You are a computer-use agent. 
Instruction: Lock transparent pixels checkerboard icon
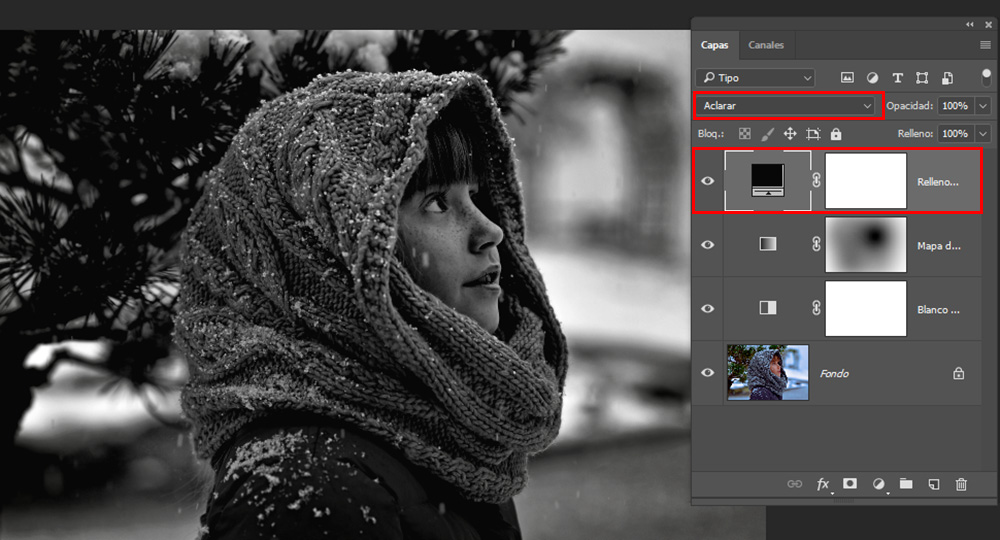745,133
